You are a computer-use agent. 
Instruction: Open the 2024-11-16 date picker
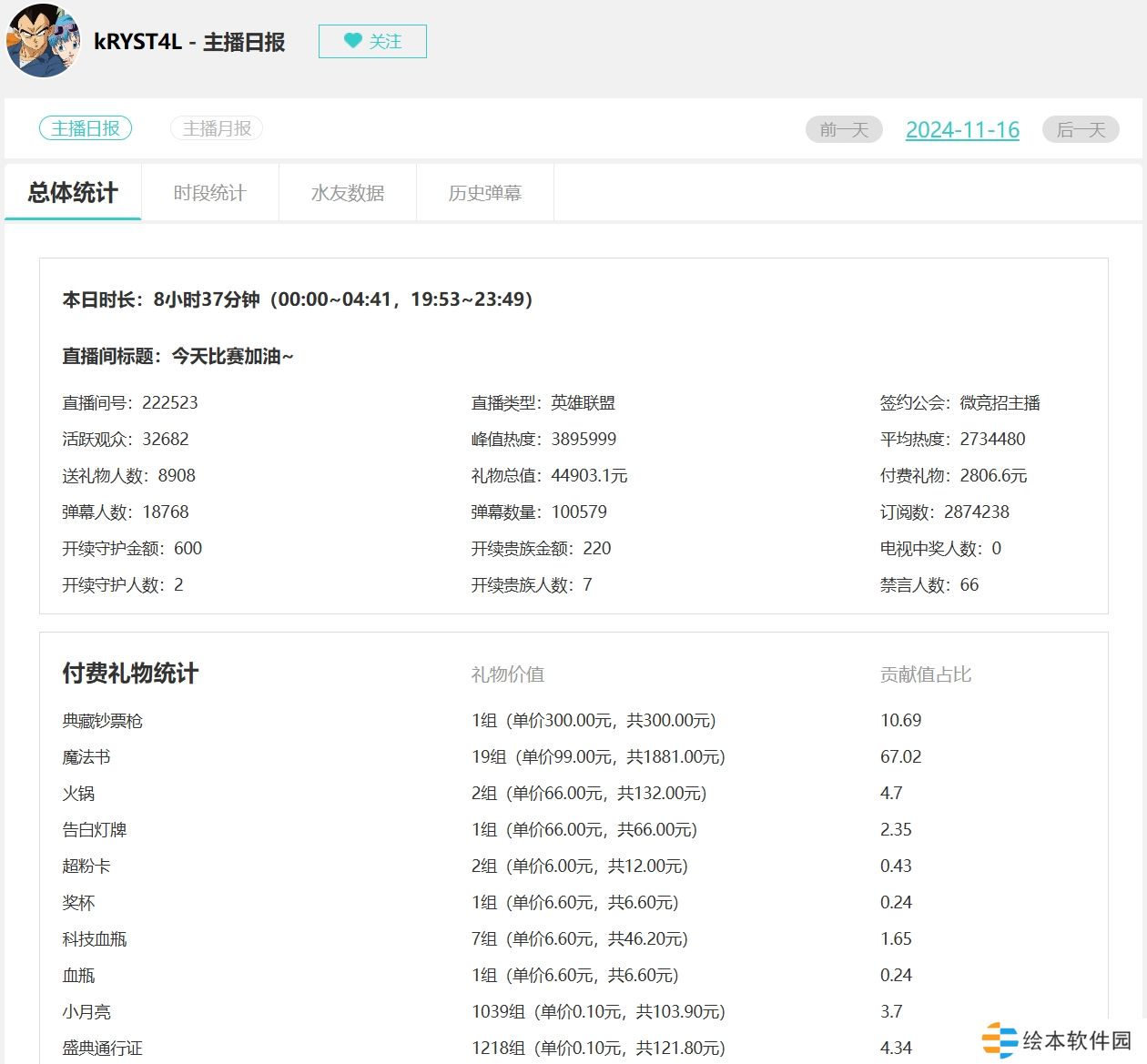point(962,129)
